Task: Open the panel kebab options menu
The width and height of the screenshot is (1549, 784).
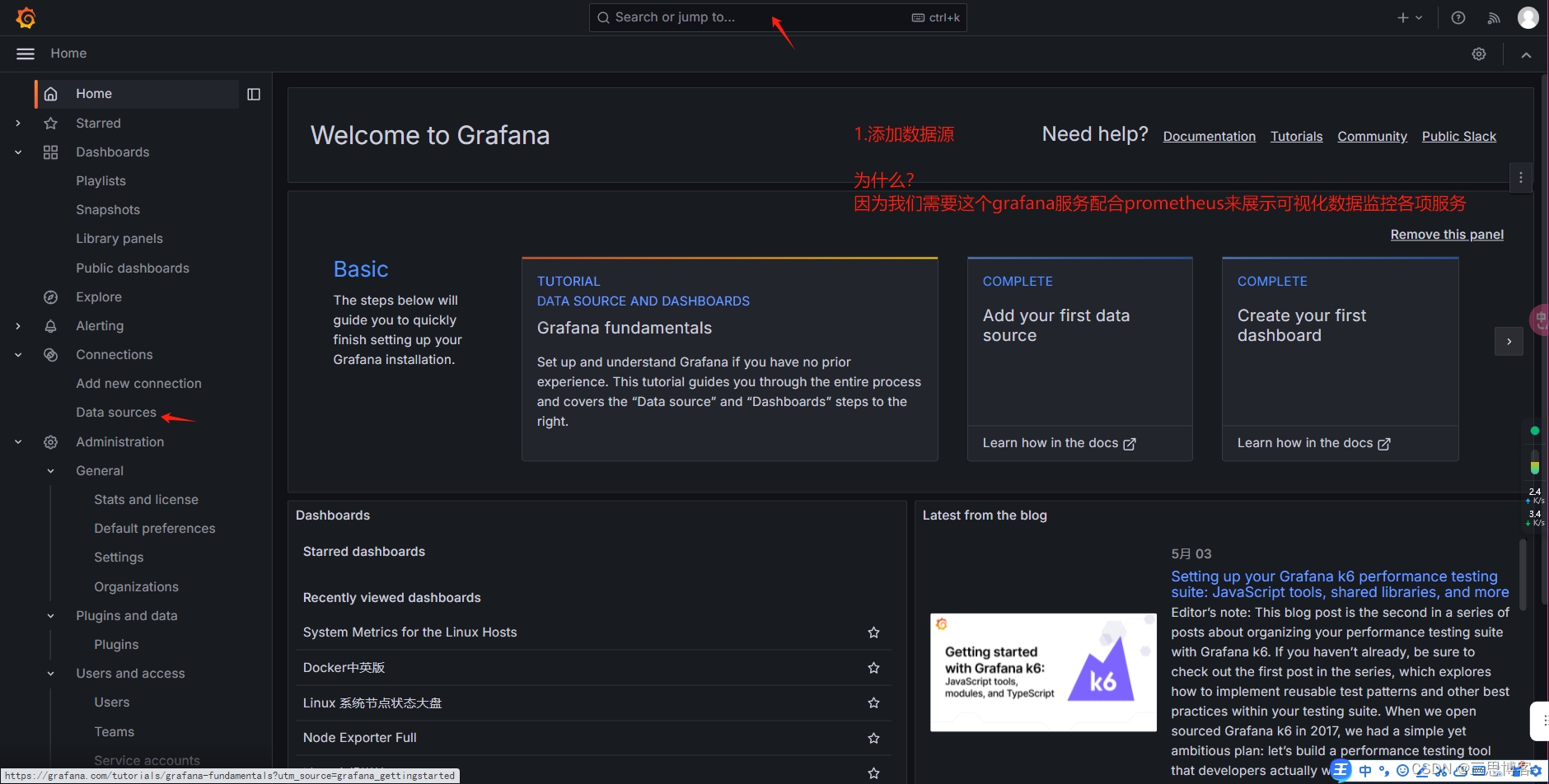Action: (x=1521, y=177)
